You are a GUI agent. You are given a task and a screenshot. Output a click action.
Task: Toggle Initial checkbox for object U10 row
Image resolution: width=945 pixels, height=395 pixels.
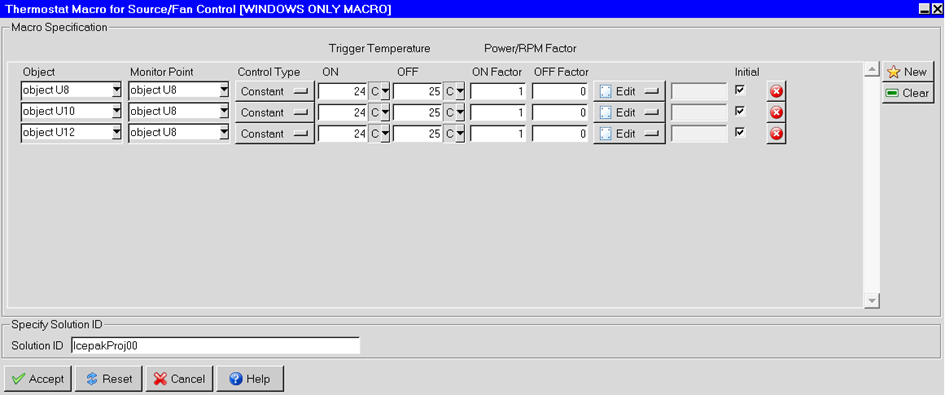[x=740, y=111]
